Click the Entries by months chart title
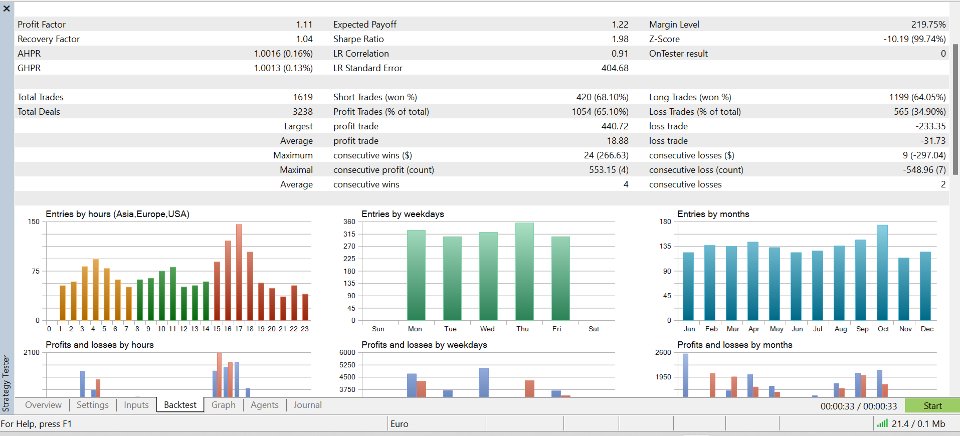The height and width of the screenshot is (436, 960). point(713,214)
